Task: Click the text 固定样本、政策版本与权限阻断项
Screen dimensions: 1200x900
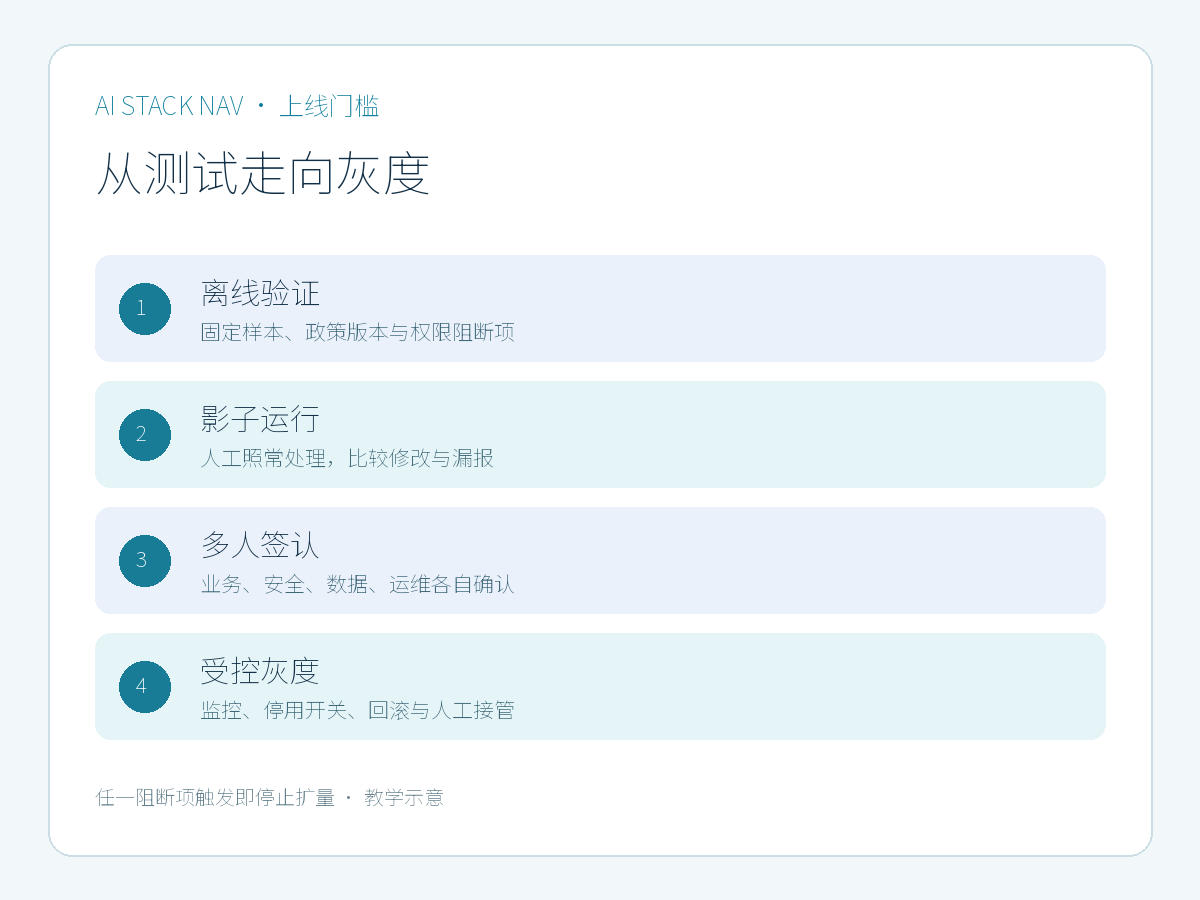Action: click(x=357, y=332)
